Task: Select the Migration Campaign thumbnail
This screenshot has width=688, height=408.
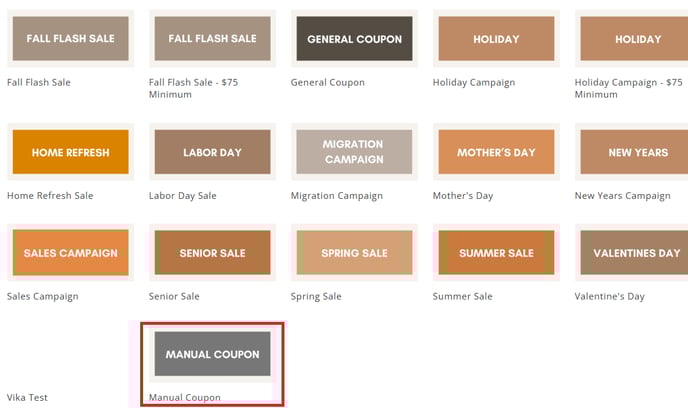Action: tap(354, 152)
